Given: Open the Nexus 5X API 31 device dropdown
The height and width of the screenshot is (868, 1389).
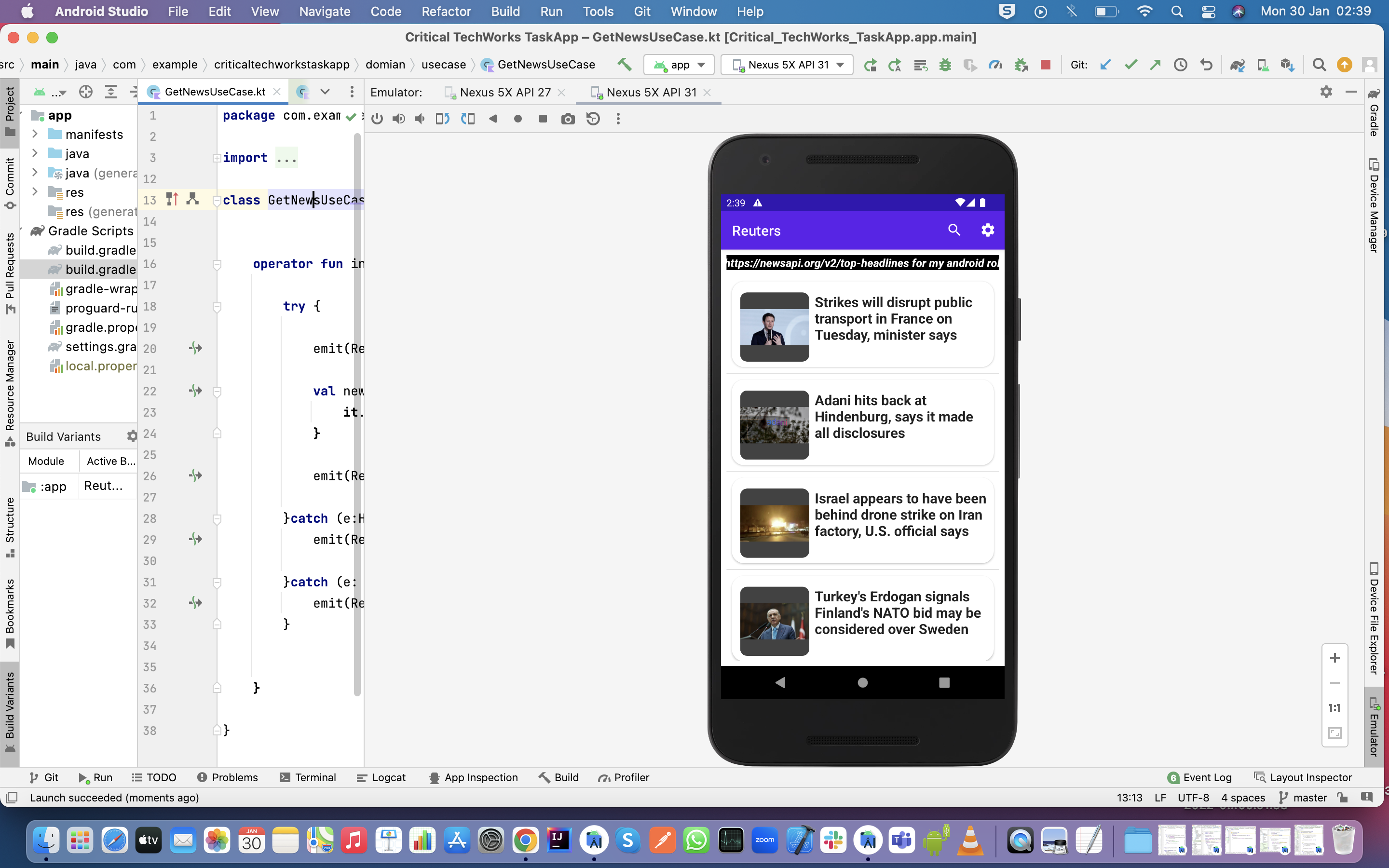Looking at the screenshot, I should 786,64.
